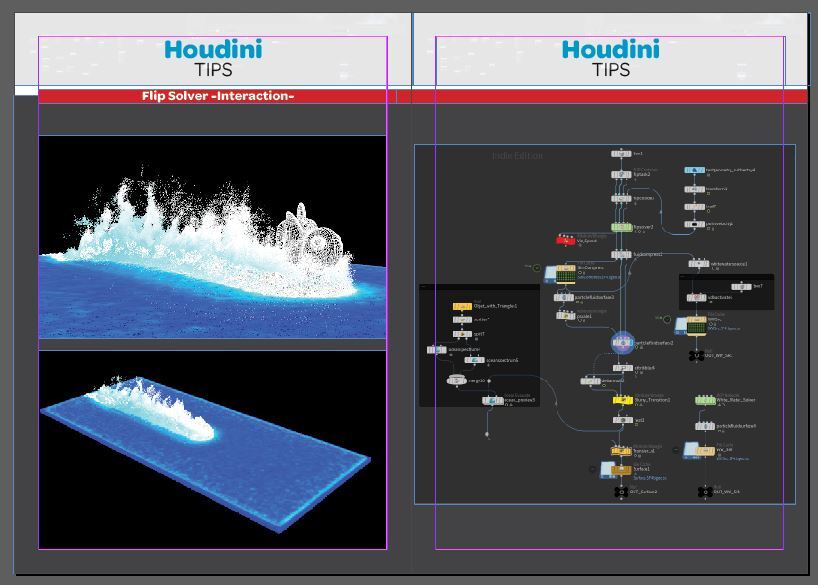The height and width of the screenshot is (585, 818).
Task: Click the whitewatersource1 node
Action: pyautogui.click(x=699, y=264)
